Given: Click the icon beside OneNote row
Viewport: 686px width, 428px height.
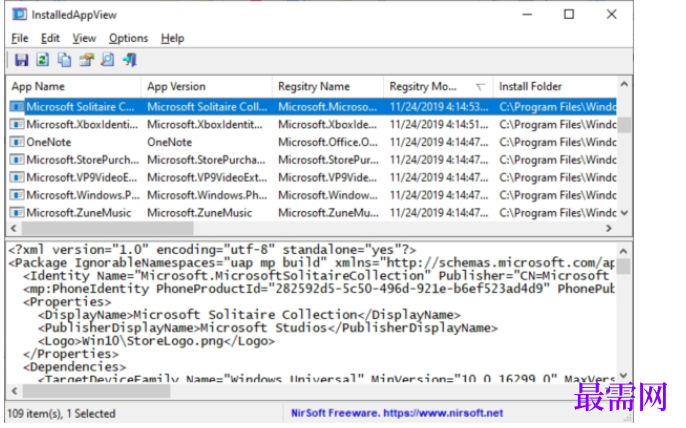Looking at the screenshot, I should pos(17,142).
